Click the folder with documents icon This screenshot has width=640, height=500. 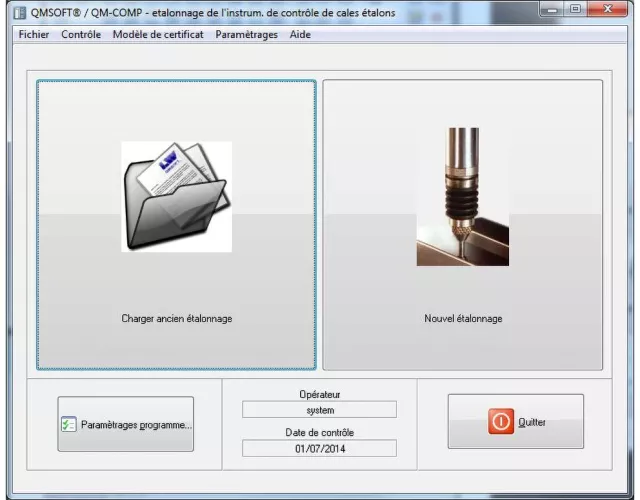pos(177,196)
